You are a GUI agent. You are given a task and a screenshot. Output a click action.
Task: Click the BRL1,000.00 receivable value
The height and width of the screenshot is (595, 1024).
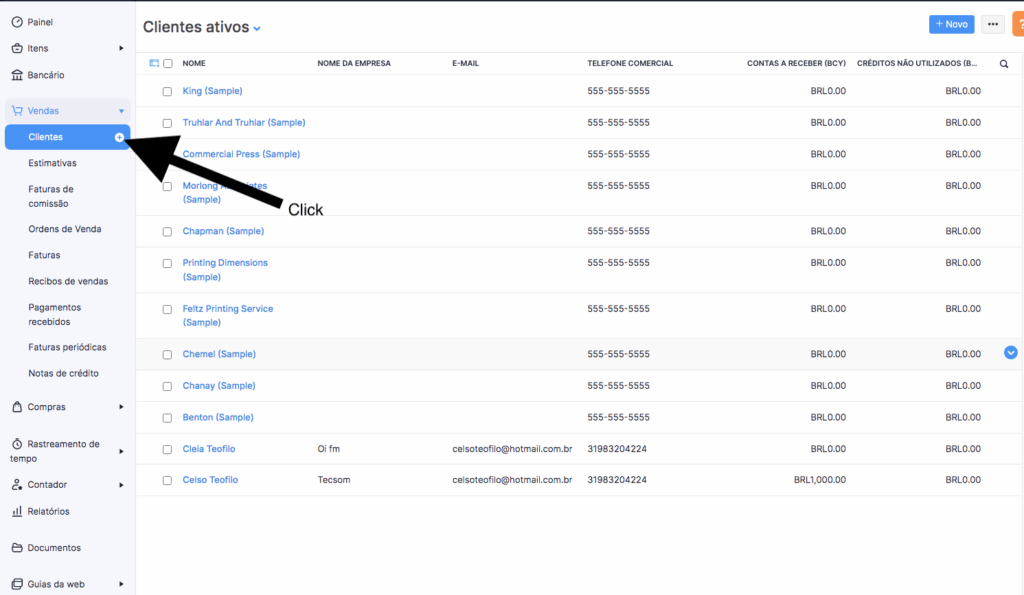coord(820,480)
